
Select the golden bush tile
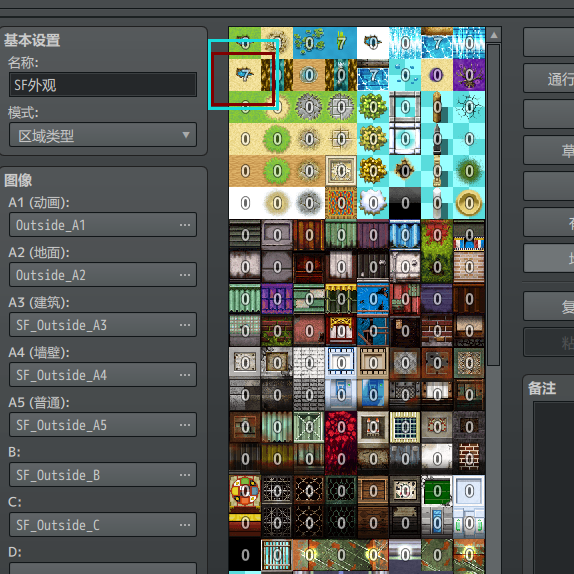point(373,171)
